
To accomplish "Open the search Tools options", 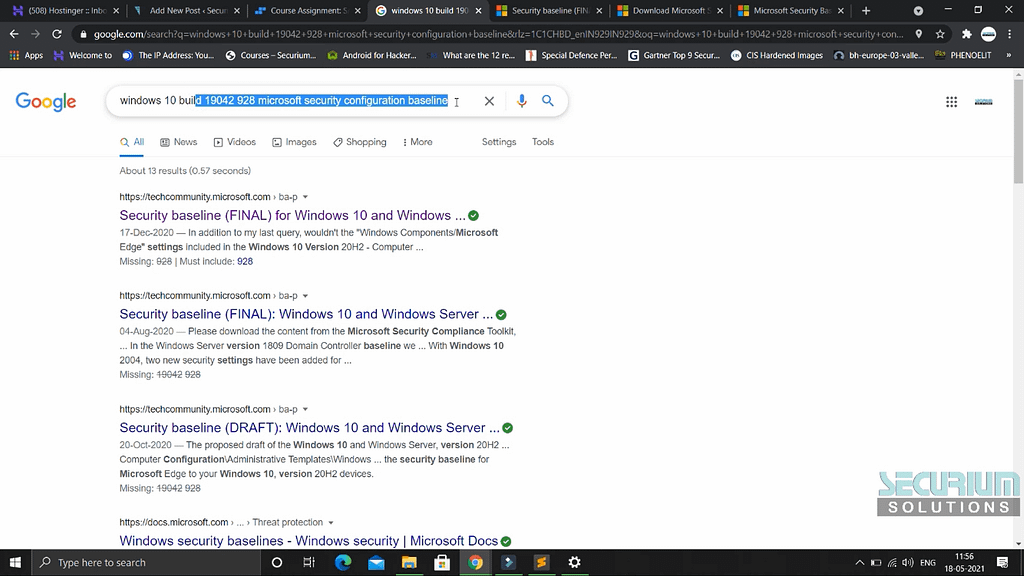I will click(x=543, y=142).
